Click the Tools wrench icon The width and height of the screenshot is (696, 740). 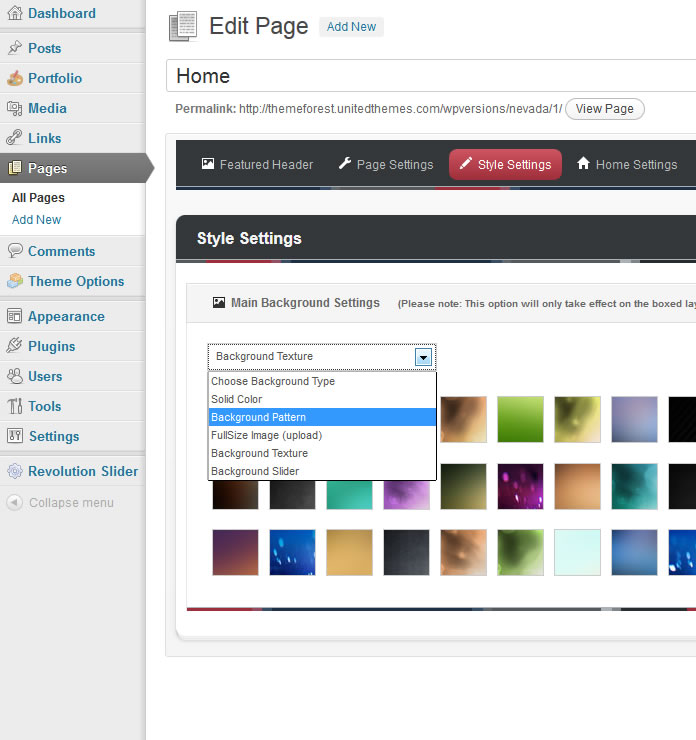(x=14, y=406)
